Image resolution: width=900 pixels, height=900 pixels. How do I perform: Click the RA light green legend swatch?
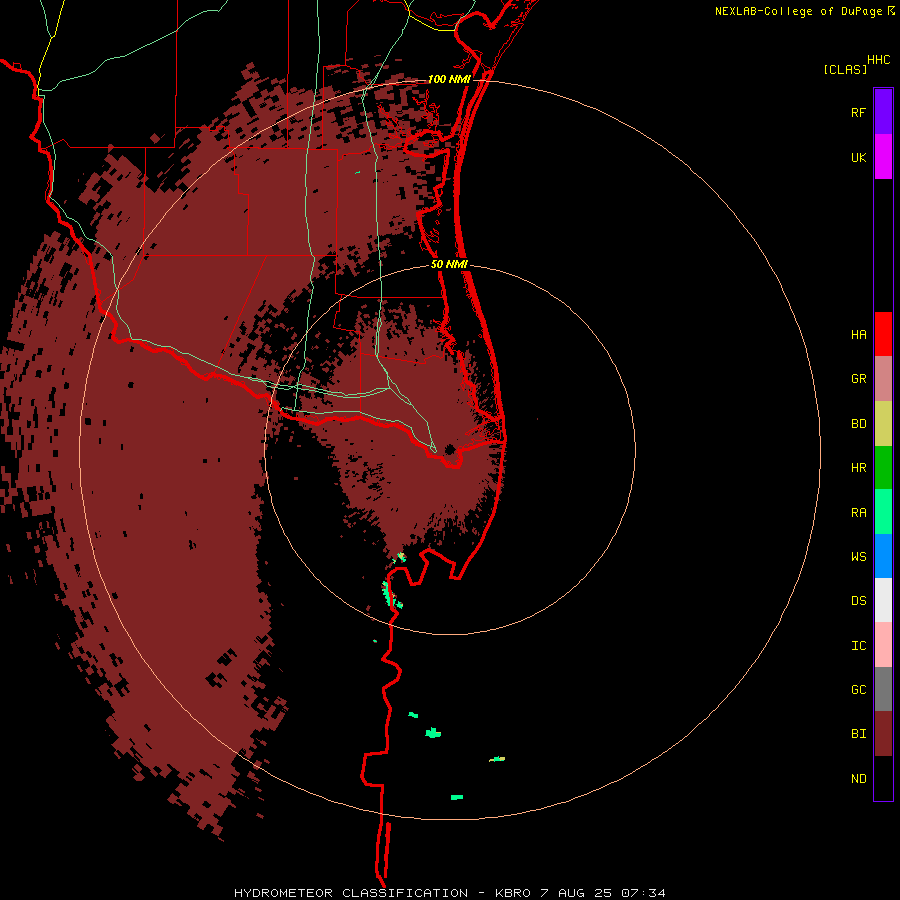(x=883, y=512)
